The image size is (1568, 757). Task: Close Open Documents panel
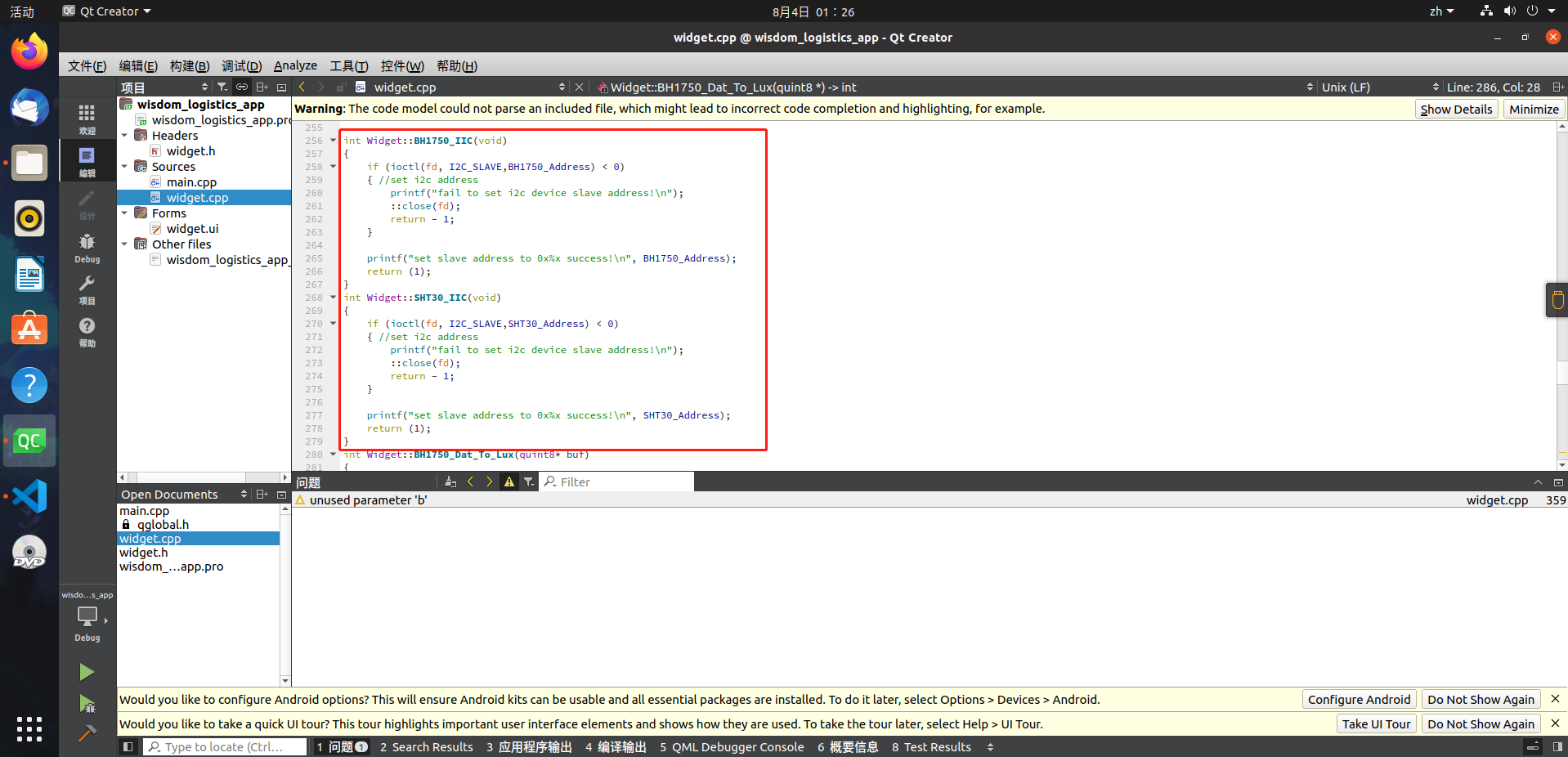coord(282,494)
